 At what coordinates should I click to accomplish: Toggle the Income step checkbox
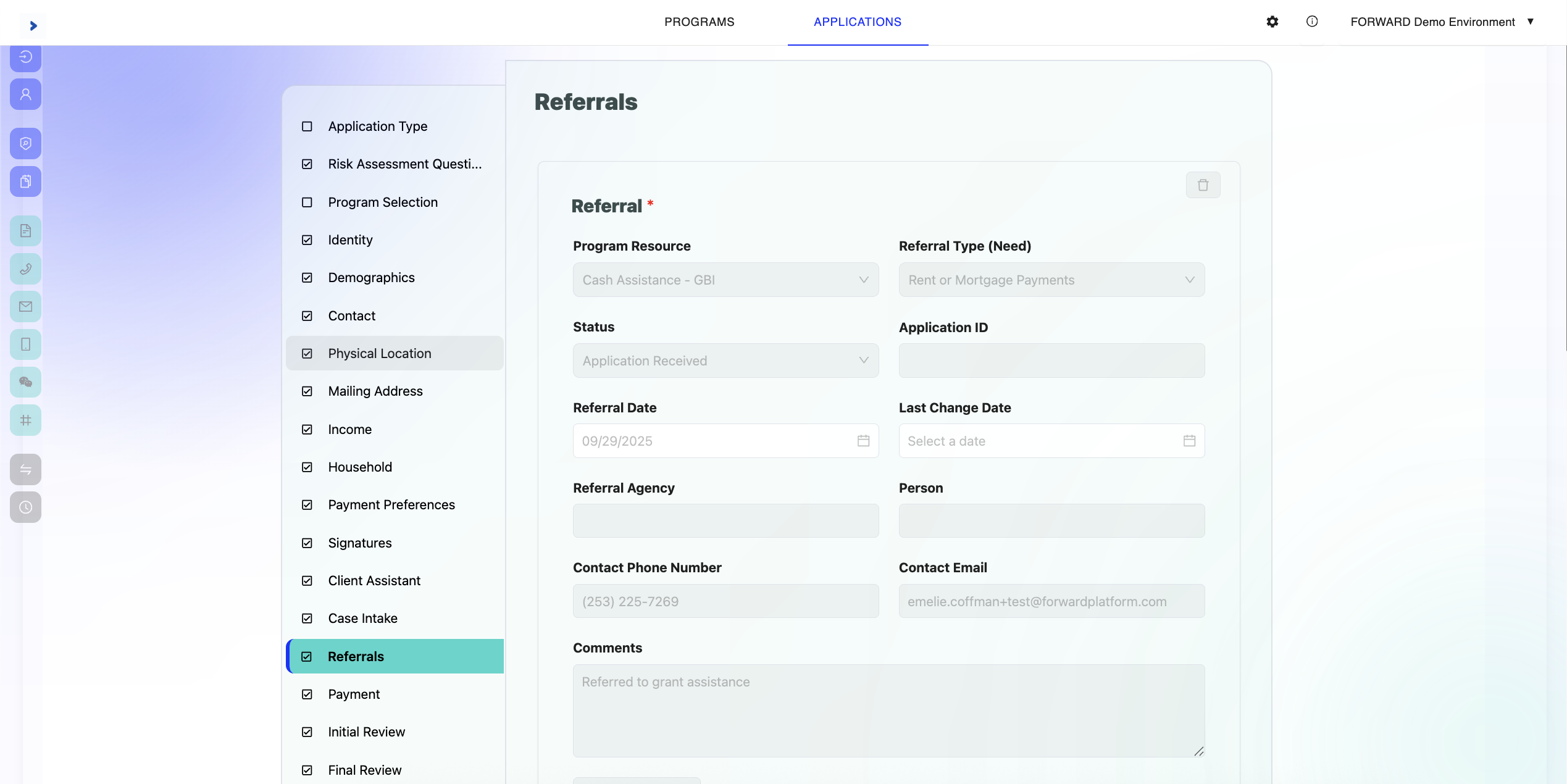(x=307, y=430)
